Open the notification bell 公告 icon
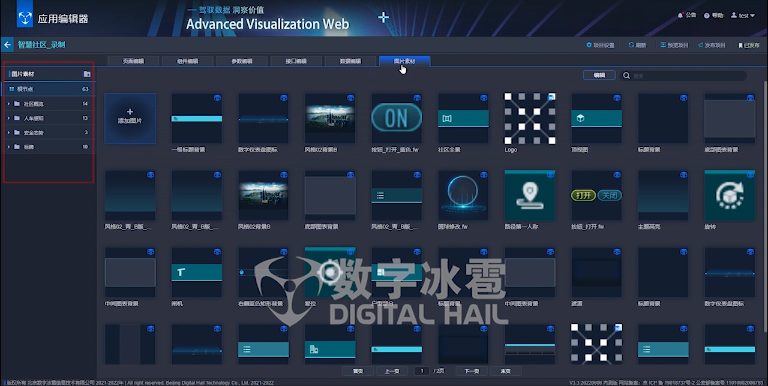Viewport: 768px width, 386px height. click(680, 15)
